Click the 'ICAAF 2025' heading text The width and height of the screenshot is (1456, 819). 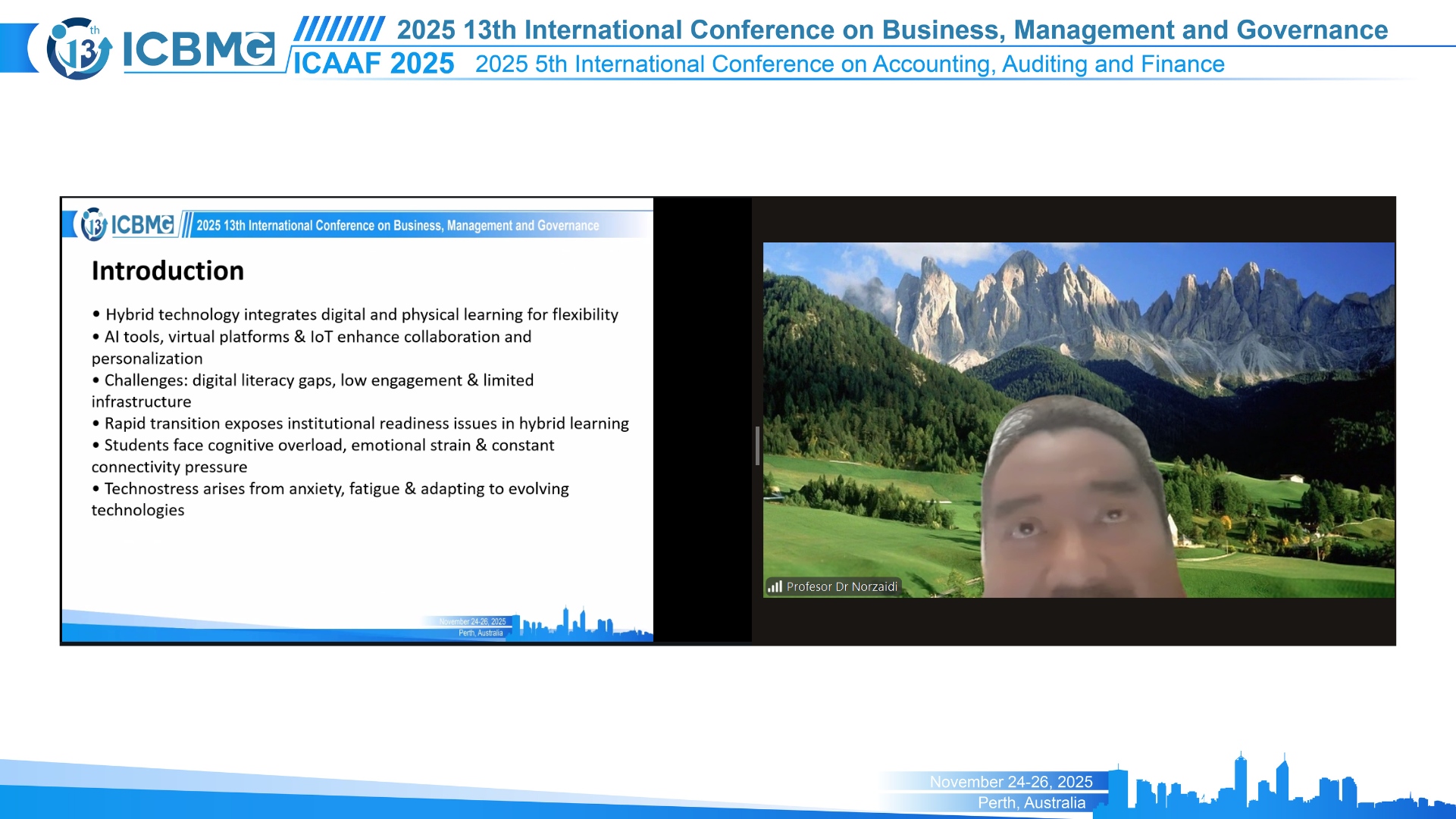(374, 64)
